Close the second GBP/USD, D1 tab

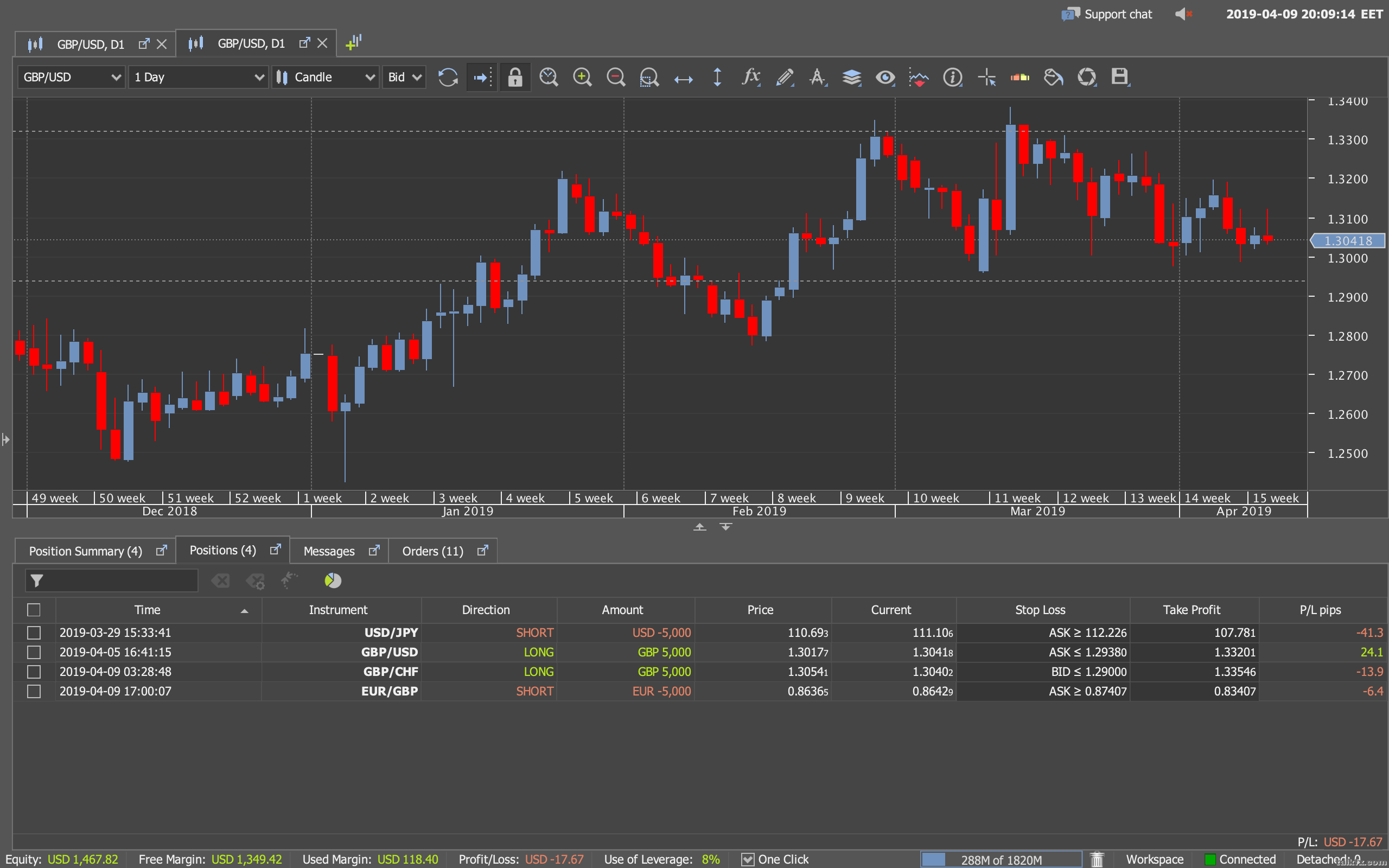pos(323,43)
